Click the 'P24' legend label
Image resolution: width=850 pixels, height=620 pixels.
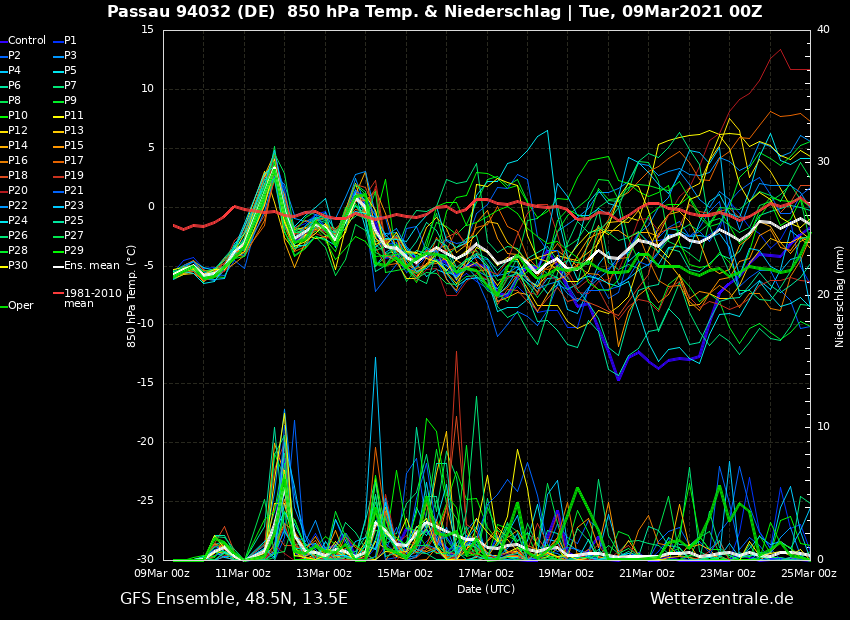pyautogui.click(x=17, y=221)
